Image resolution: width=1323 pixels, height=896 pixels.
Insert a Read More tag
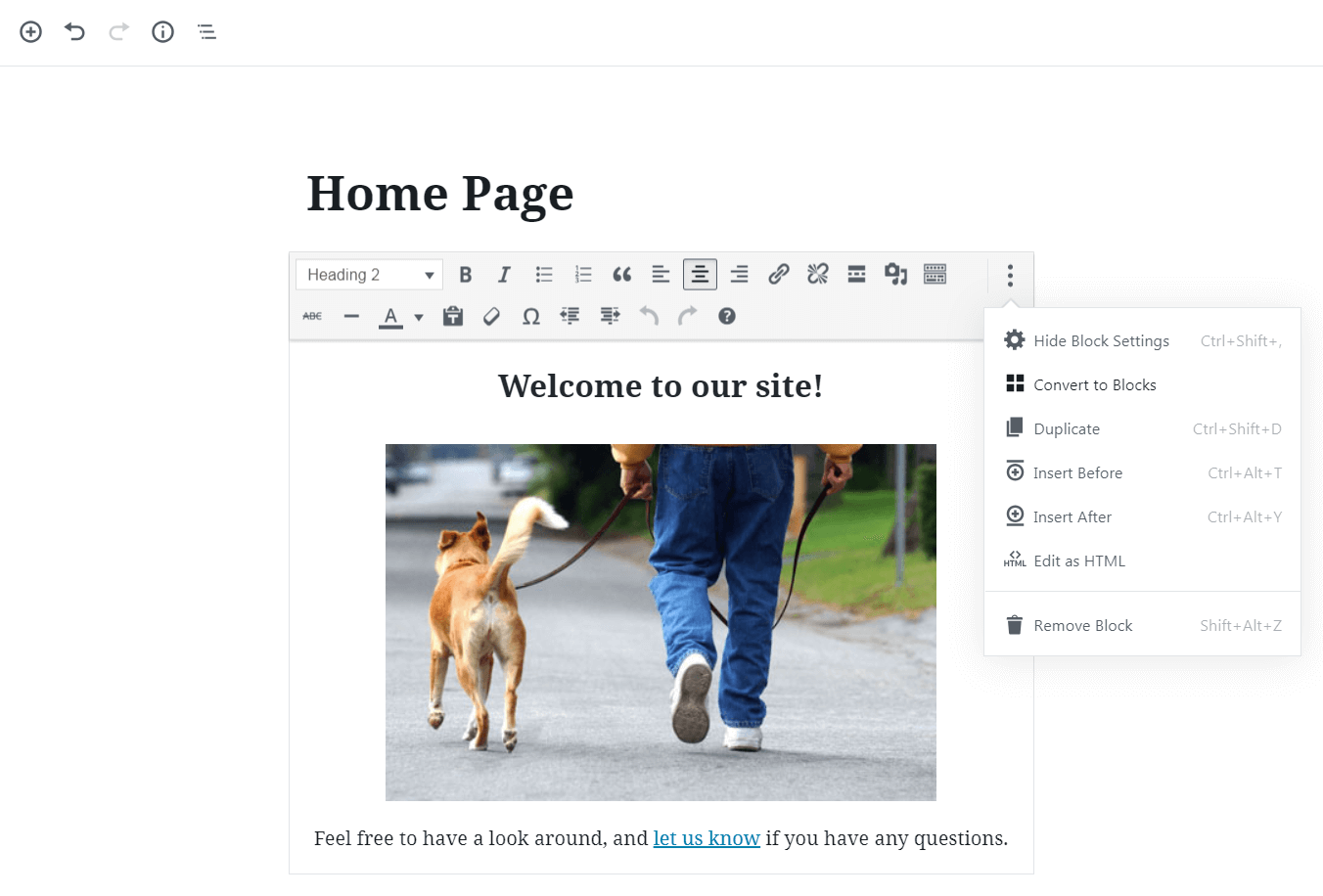click(x=857, y=275)
